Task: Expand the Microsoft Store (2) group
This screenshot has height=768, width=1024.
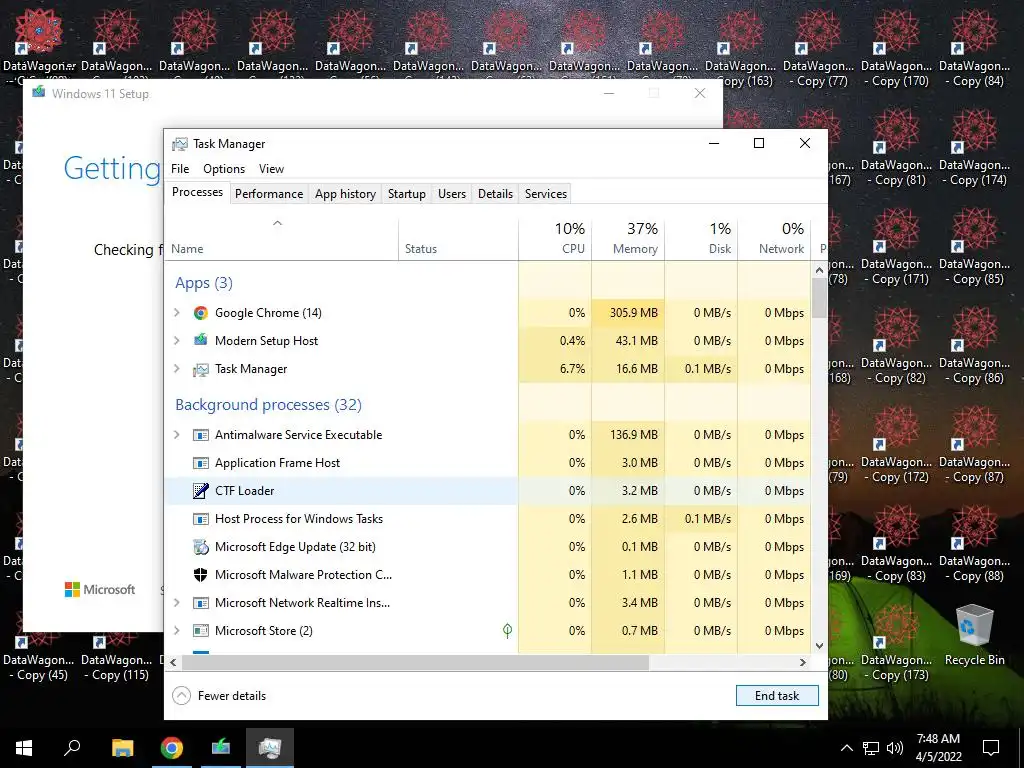Action: [x=176, y=631]
